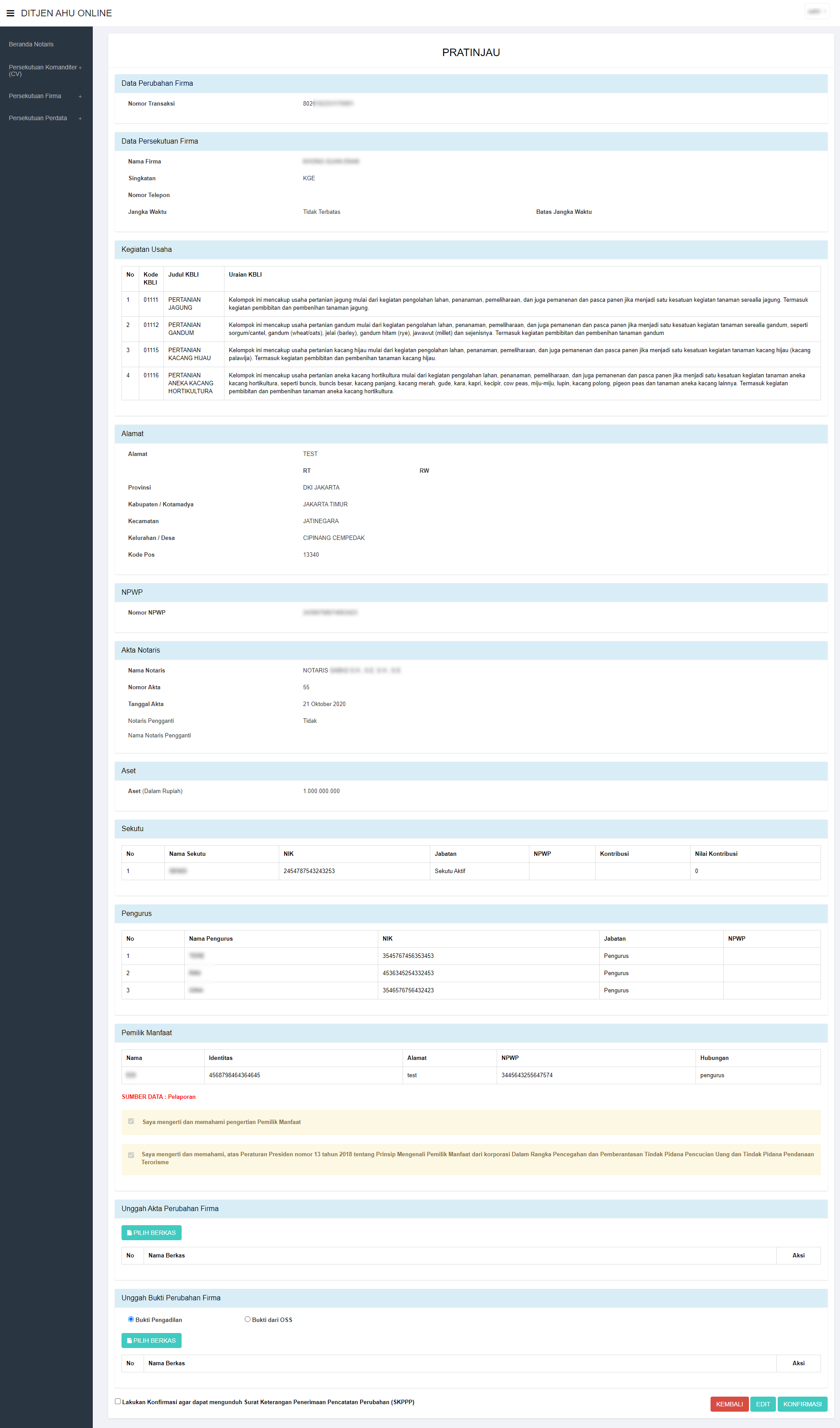
Task: Tick the Lakukan Konfirmasi SKPPP checkbox
Action: [118, 1401]
